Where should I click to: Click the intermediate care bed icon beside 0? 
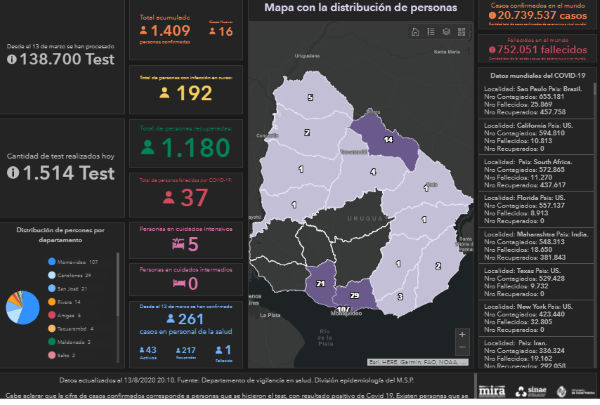[x=179, y=284]
